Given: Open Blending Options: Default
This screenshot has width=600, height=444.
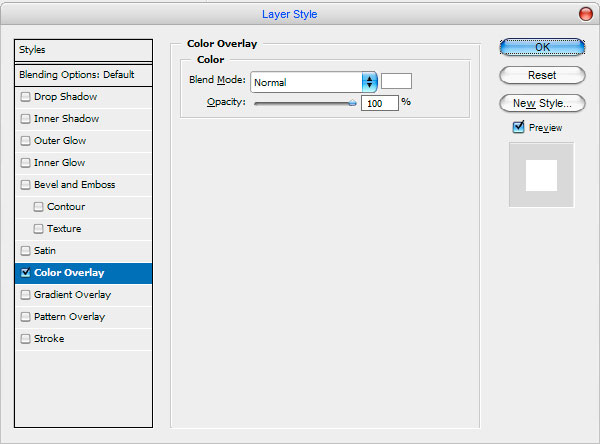Looking at the screenshot, I should point(83,75).
